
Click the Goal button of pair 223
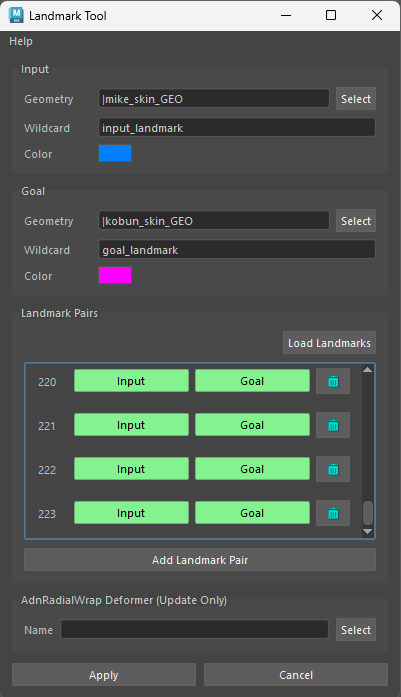(x=253, y=513)
